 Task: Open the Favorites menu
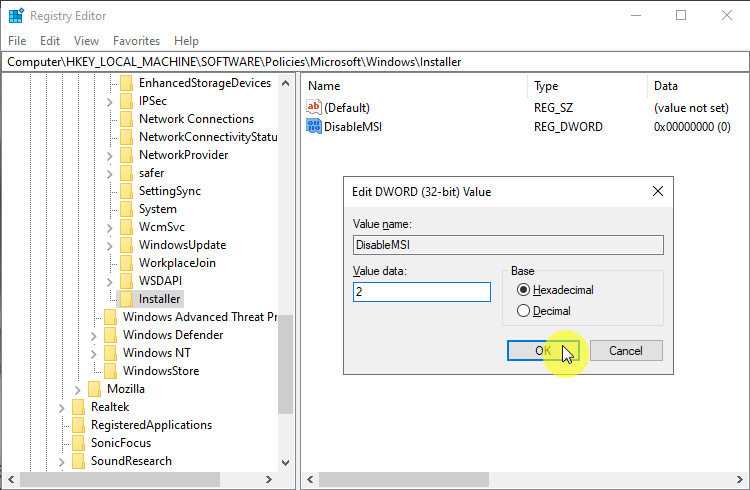[x=136, y=41]
